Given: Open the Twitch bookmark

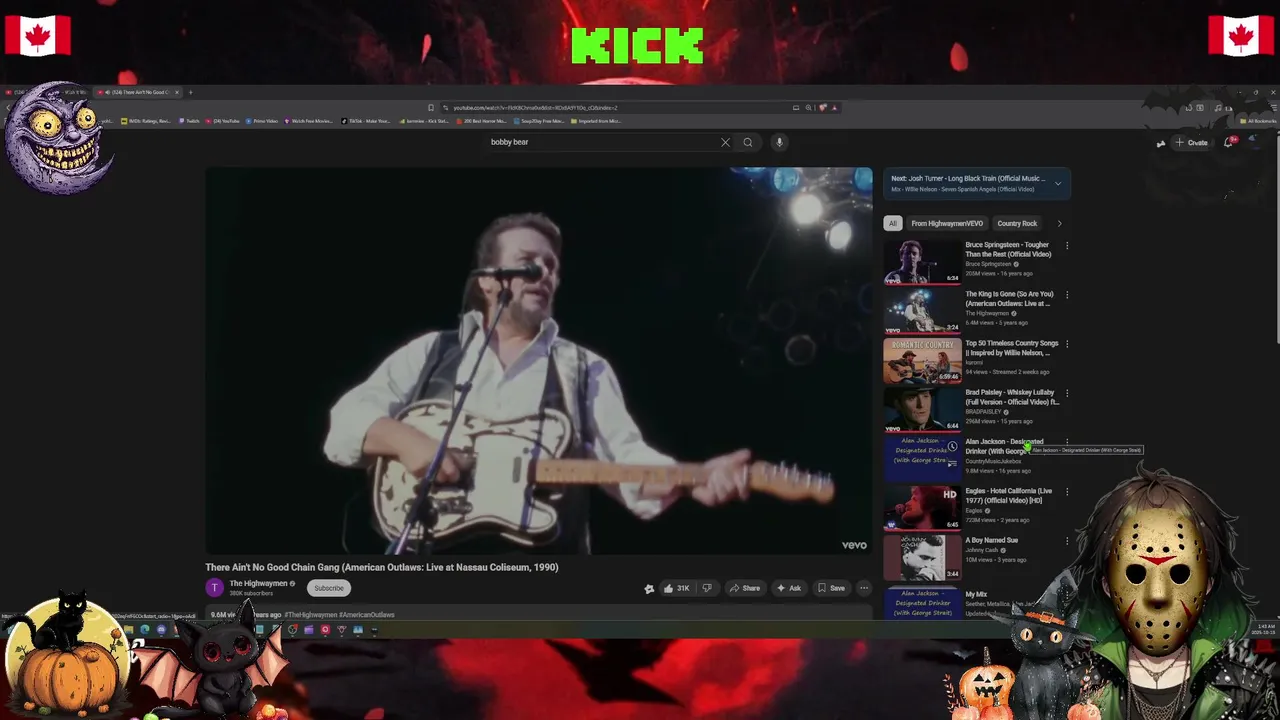Looking at the screenshot, I should pos(189,121).
